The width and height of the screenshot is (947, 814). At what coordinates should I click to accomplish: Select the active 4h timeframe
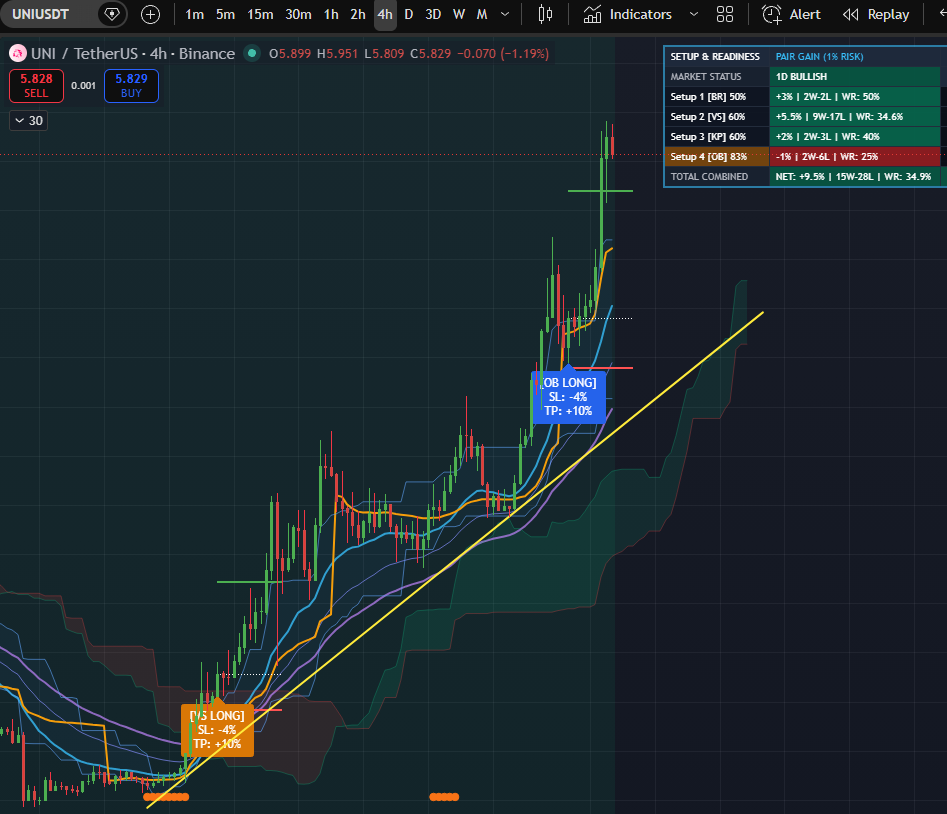click(x=385, y=14)
